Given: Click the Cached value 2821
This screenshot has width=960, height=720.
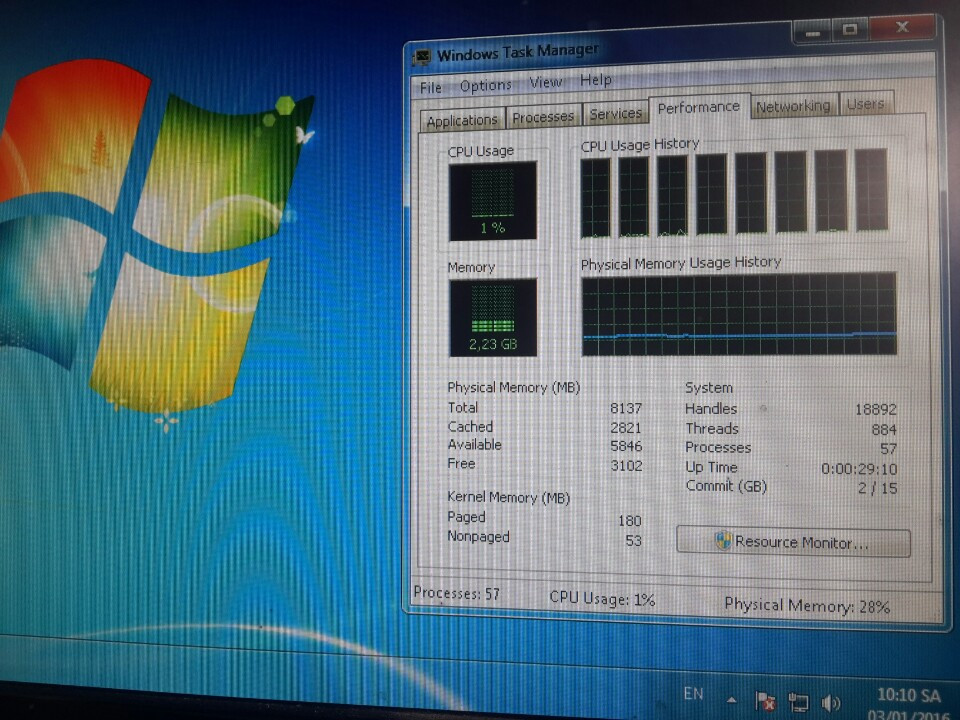Looking at the screenshot, I should click(626, 427).
